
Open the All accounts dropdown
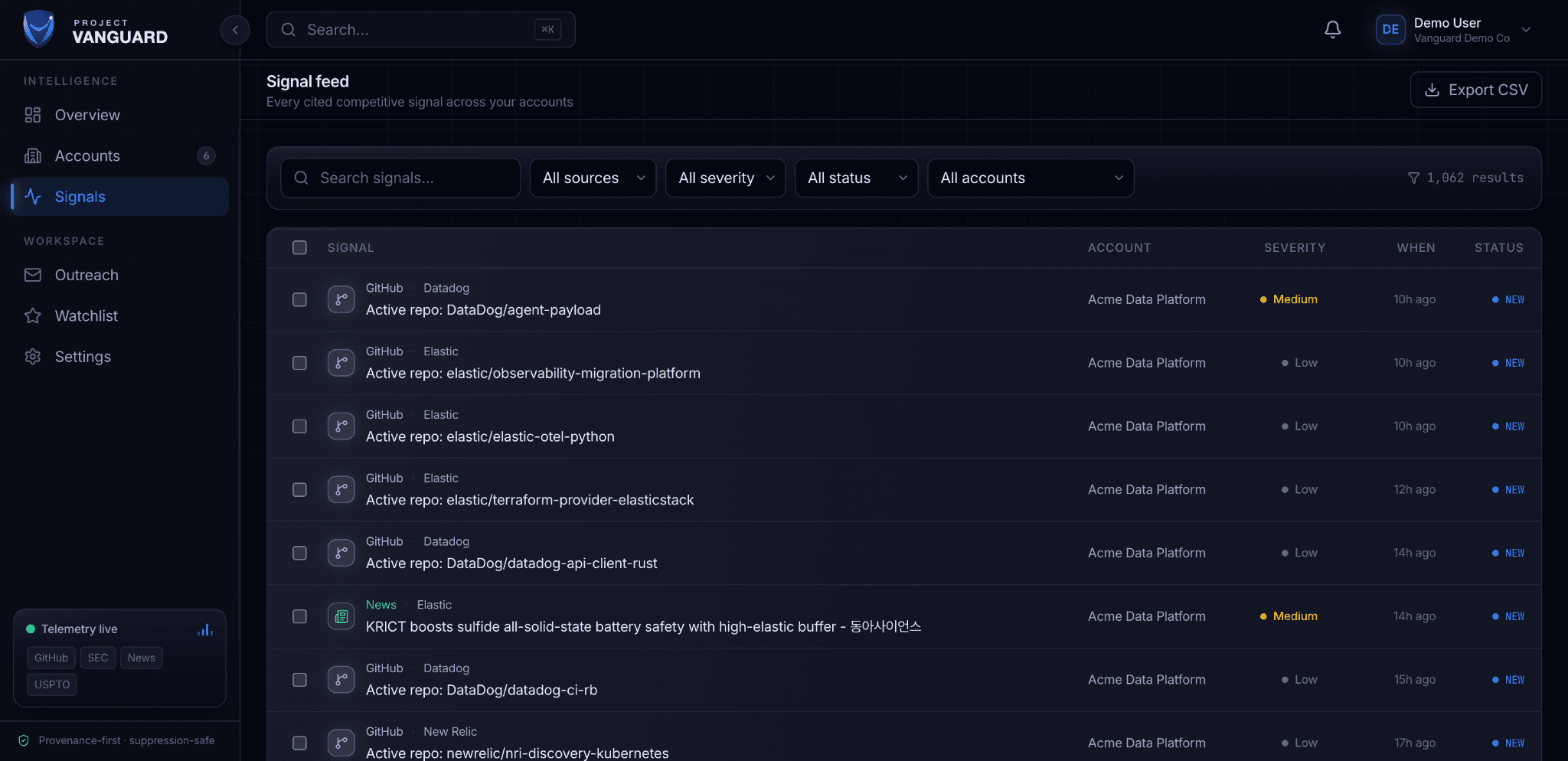1031,178
